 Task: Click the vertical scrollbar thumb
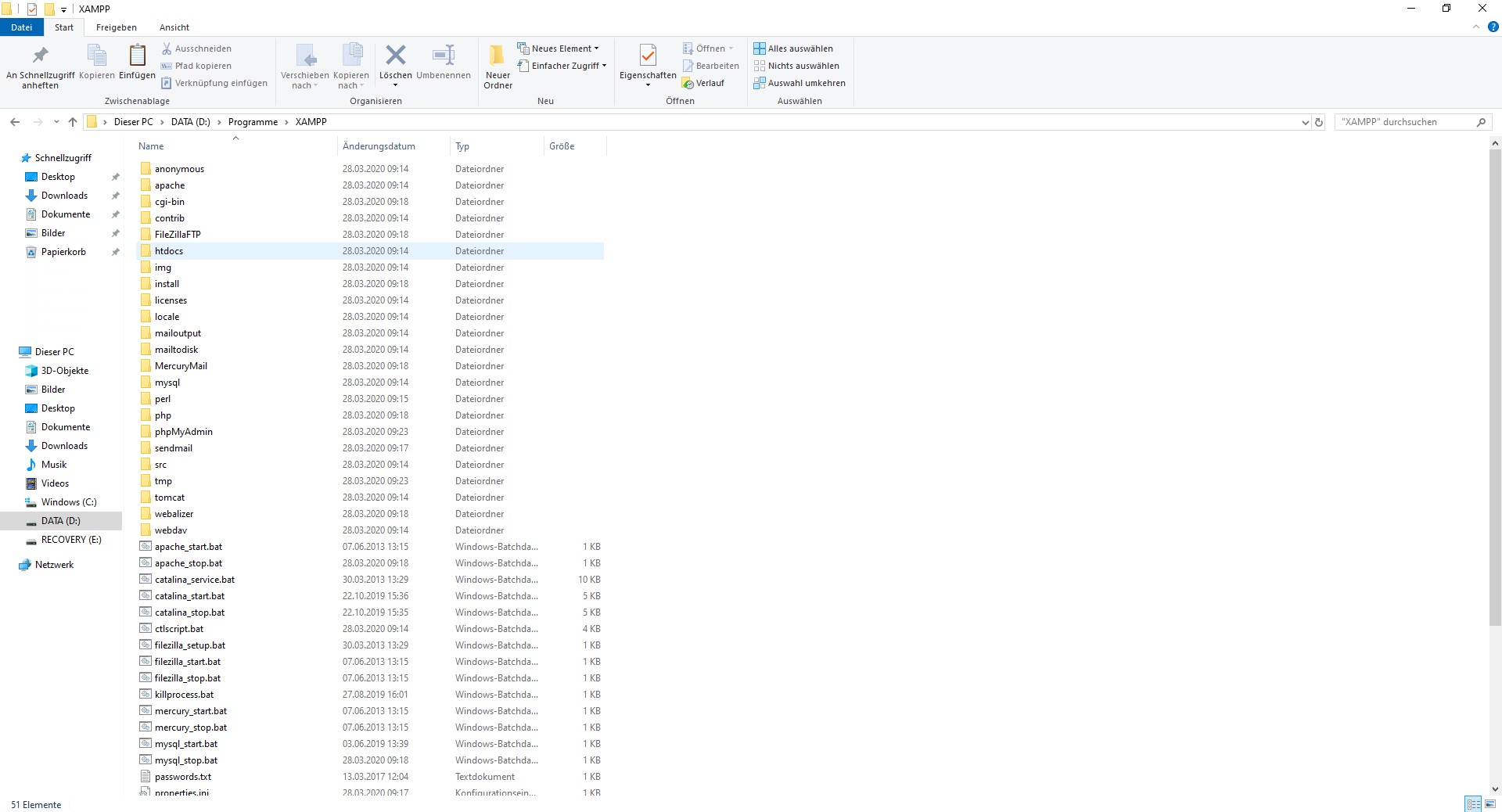[x=1495, y=387]
